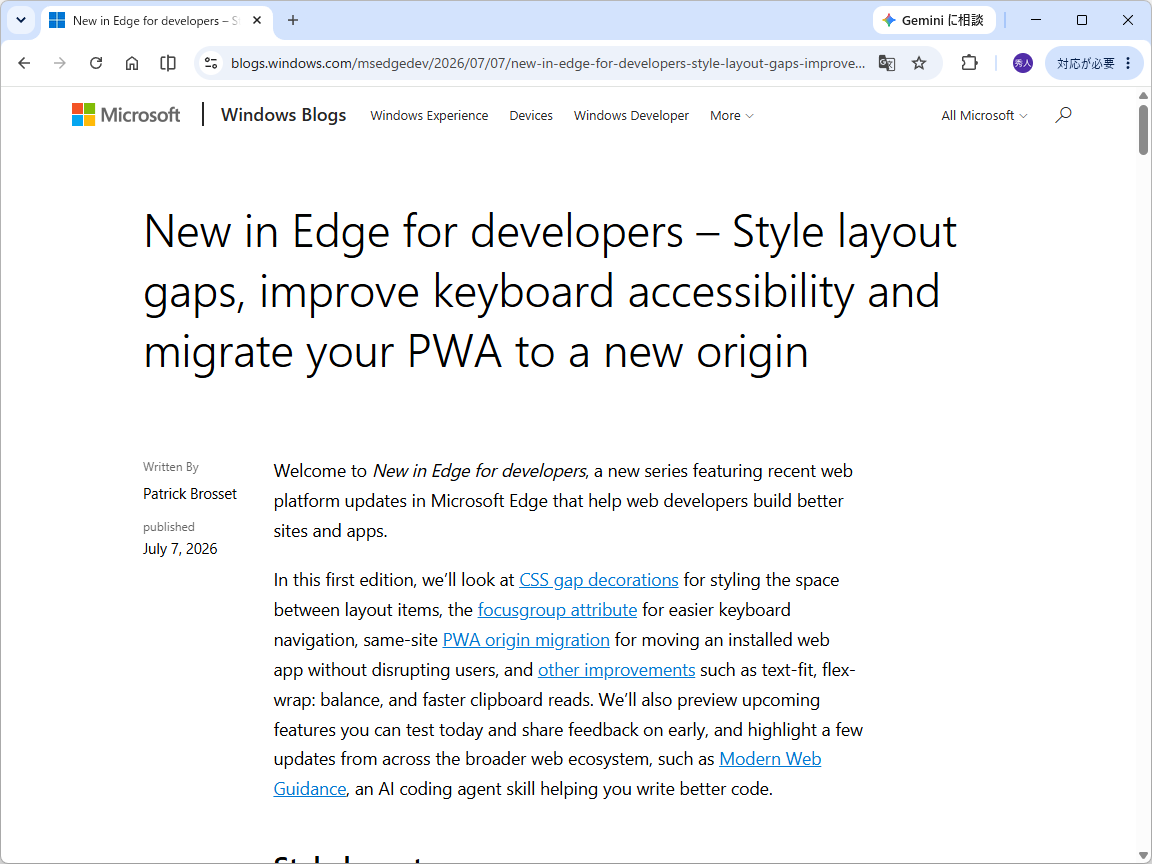The width and height of the screenshot is (1152, 864).
Task: Open the Gemini に相談 button
Action: (x=934, y=21)
